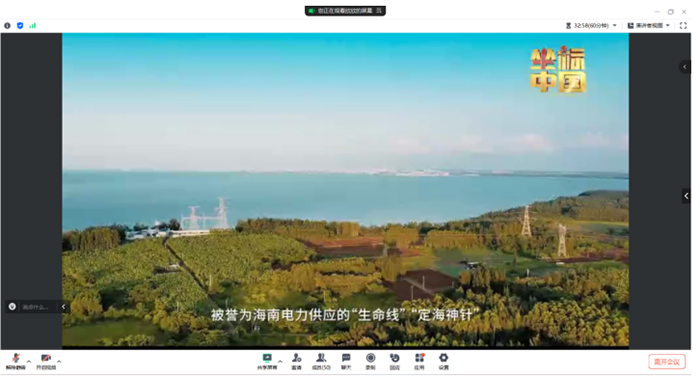
Task: Open the chat (聊天) icon
Action: [x=346, y=361]
